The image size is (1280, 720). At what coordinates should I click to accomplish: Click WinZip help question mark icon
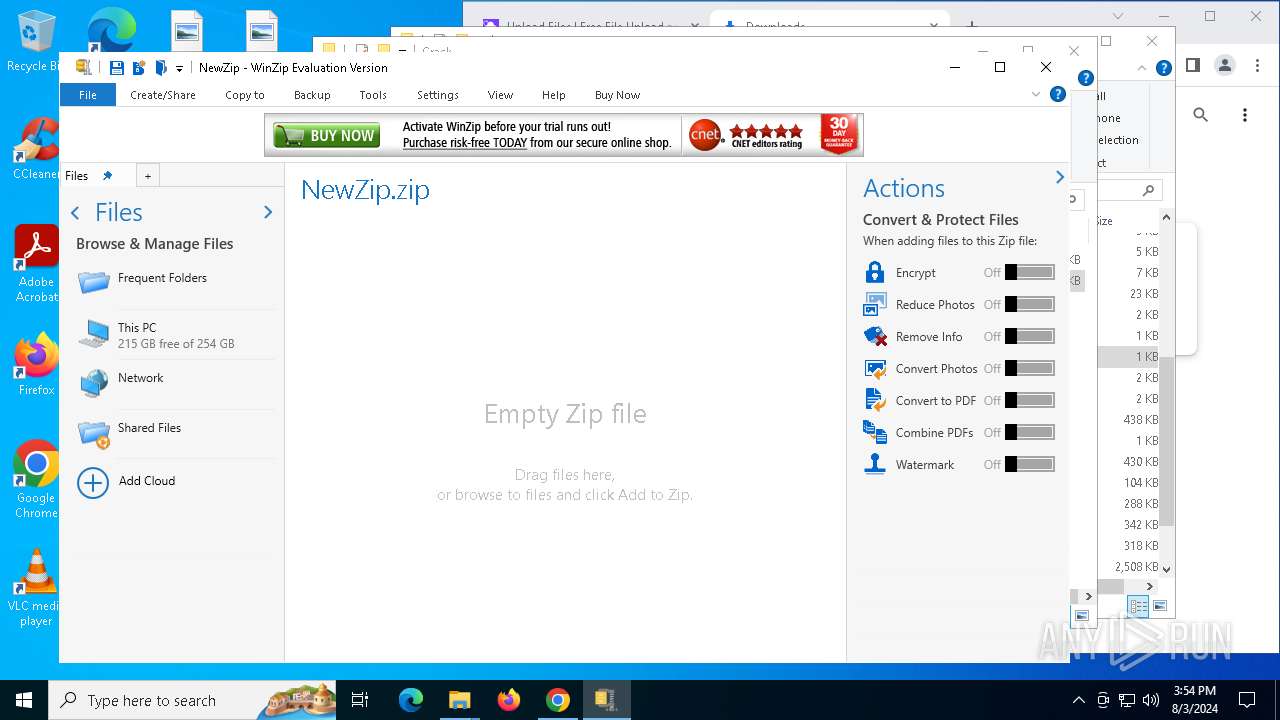pyautogui.click(x=1057, y=94)
